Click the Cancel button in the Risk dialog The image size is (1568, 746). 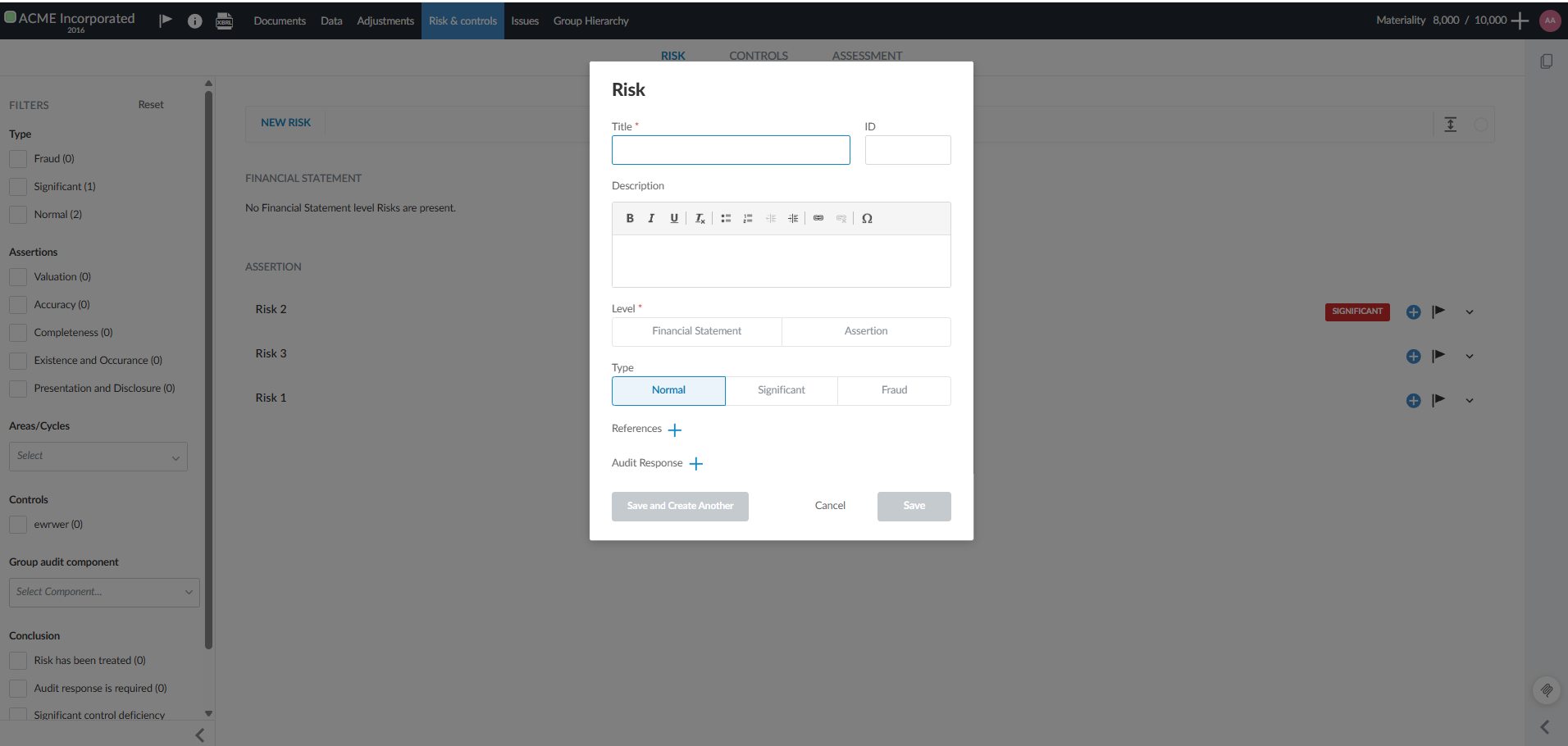[x=829, y=506]
